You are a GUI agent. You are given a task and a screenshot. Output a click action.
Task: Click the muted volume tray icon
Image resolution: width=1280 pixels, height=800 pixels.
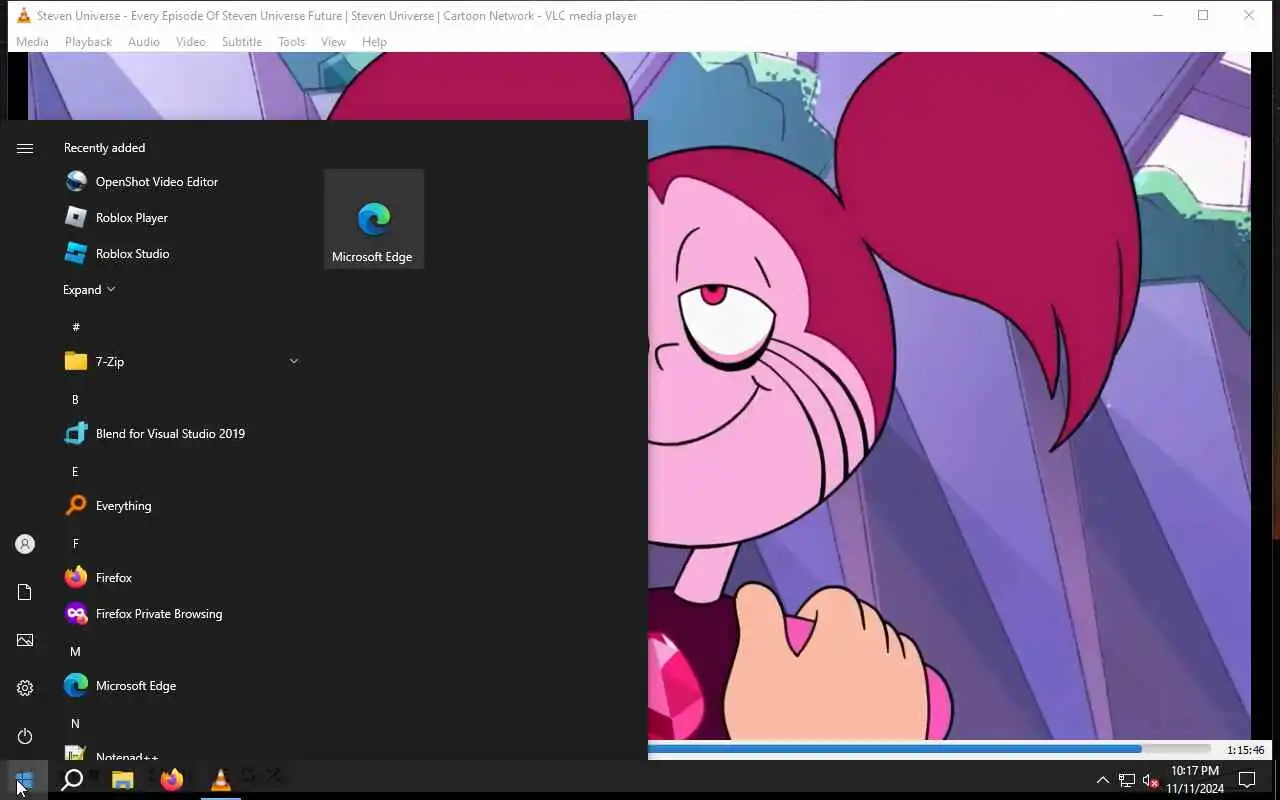tap(1150, 780)
